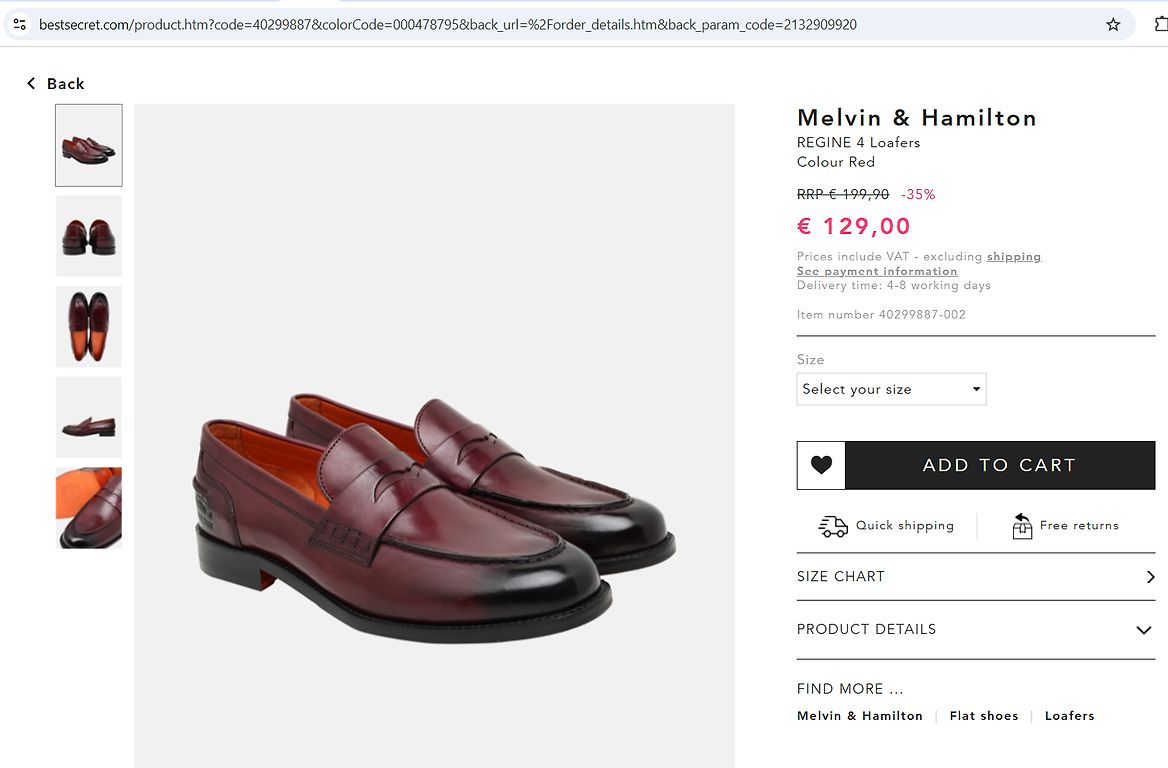1168x768 pixels.
Task: Open See payment information link
Action: pyautogui.click(x=877, y=271)
